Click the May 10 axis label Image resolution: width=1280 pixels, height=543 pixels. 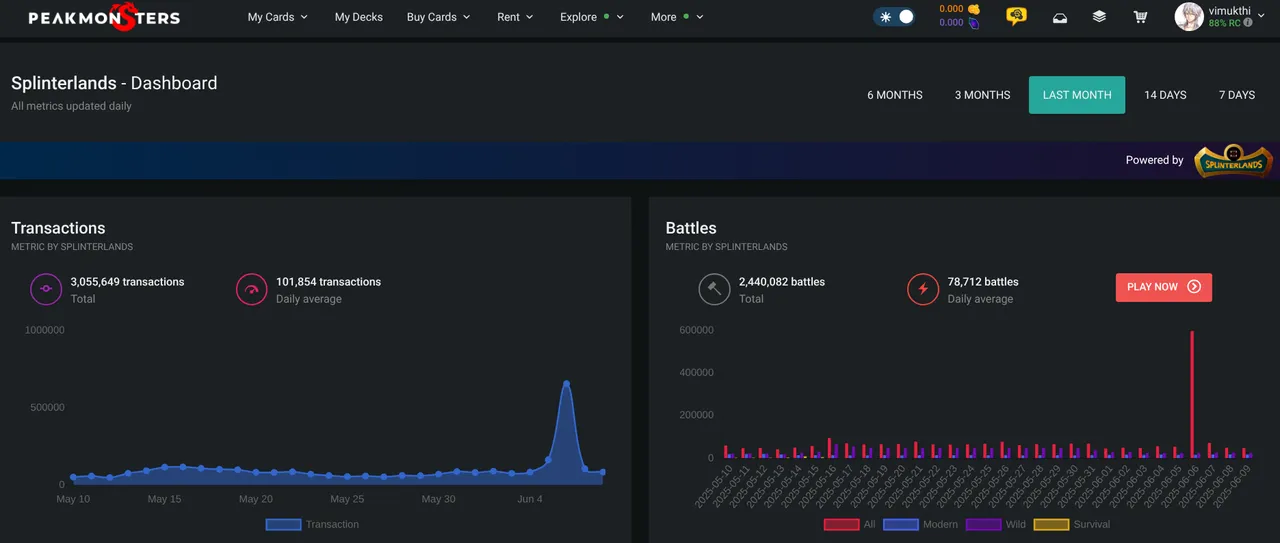73,499
